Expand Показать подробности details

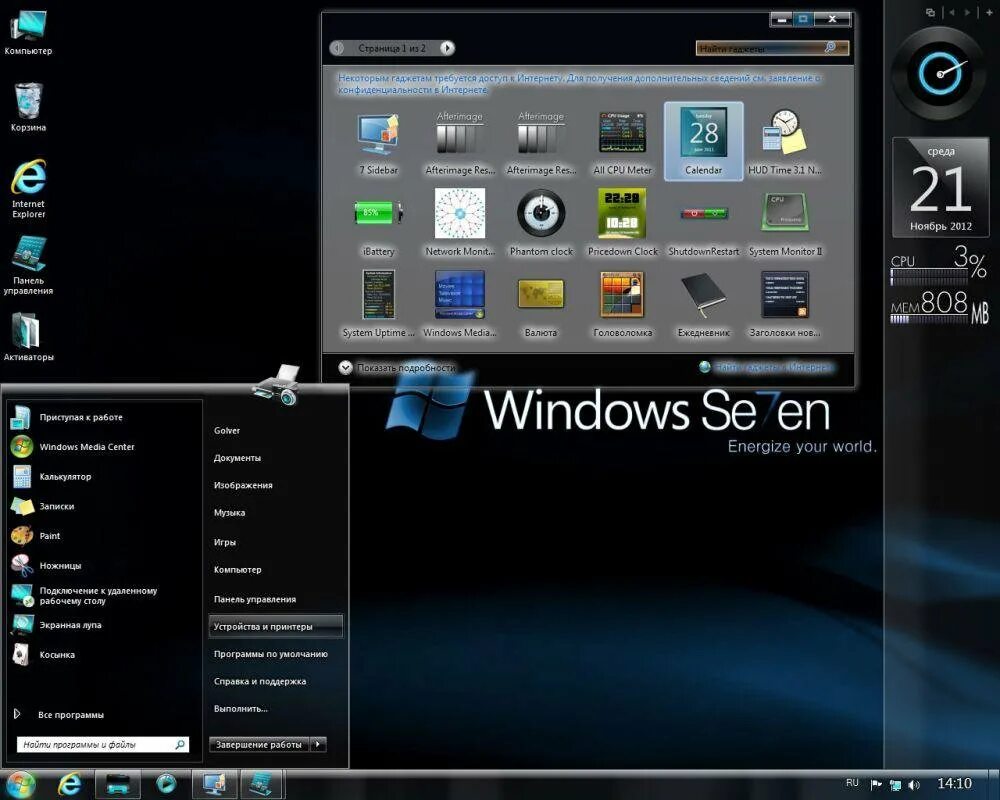[397, 367]
